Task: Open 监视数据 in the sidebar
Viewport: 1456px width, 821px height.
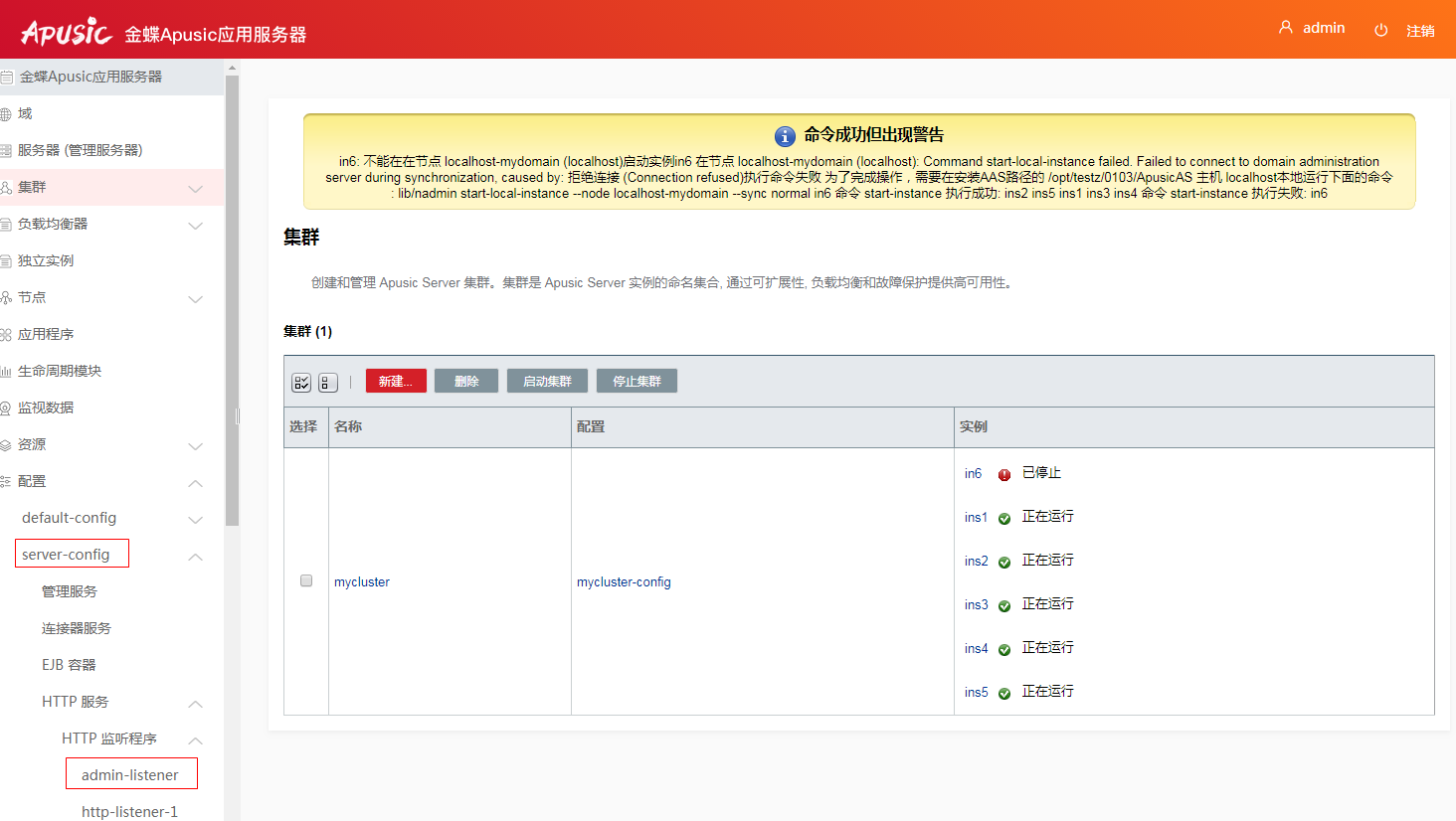Action: coord(46,408)
